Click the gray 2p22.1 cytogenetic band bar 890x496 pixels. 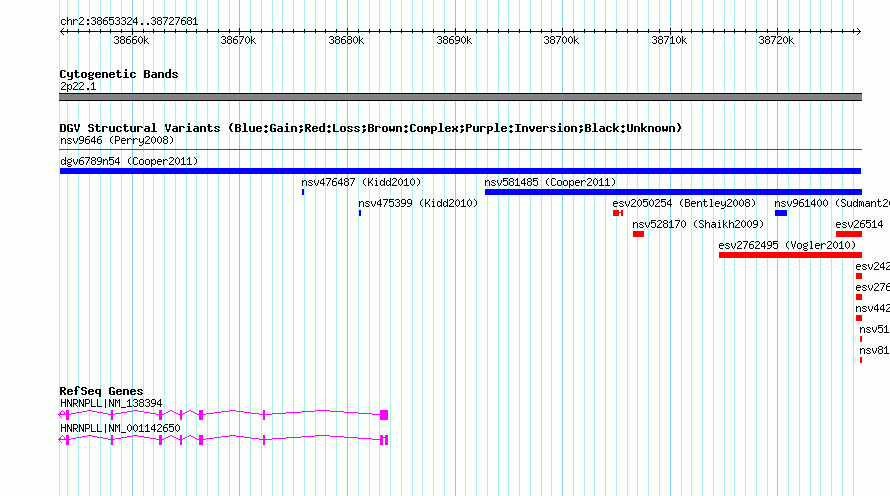[460, 97]
